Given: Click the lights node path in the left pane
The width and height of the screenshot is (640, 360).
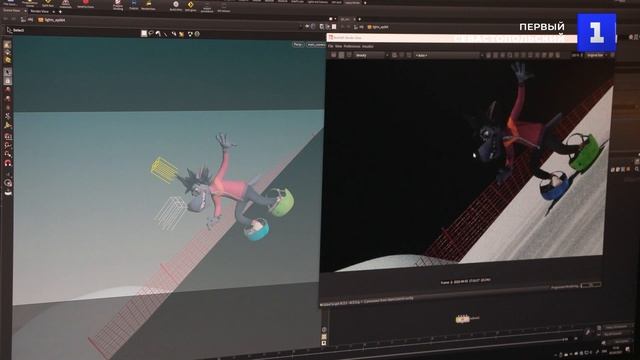Looking at the screenshot, I should (x=52, y=20).
